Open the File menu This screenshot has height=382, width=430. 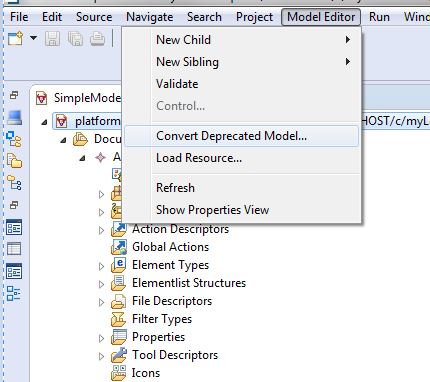19,17
